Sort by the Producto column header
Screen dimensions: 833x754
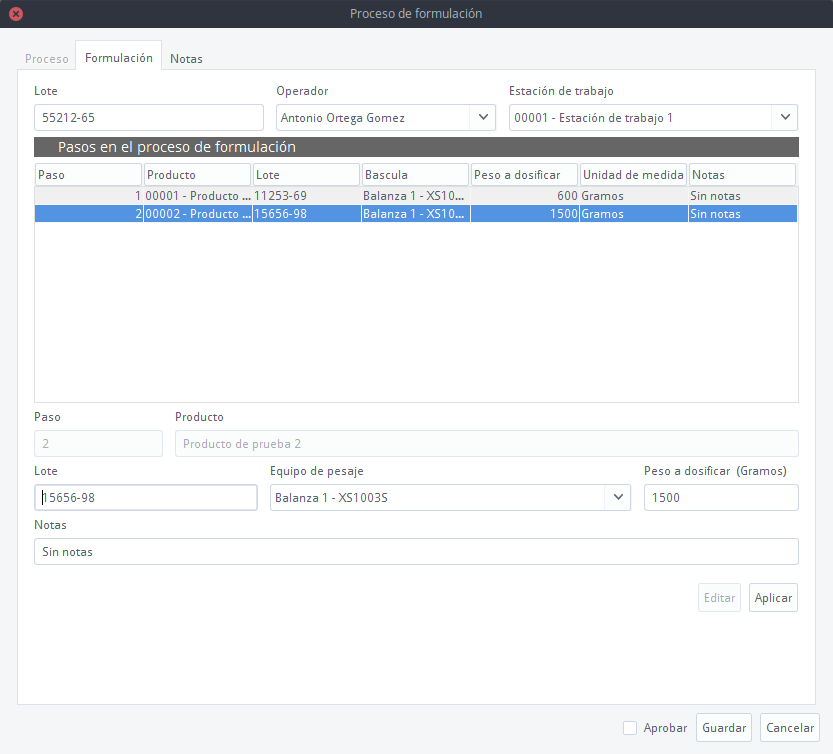(x=197, y=175)
